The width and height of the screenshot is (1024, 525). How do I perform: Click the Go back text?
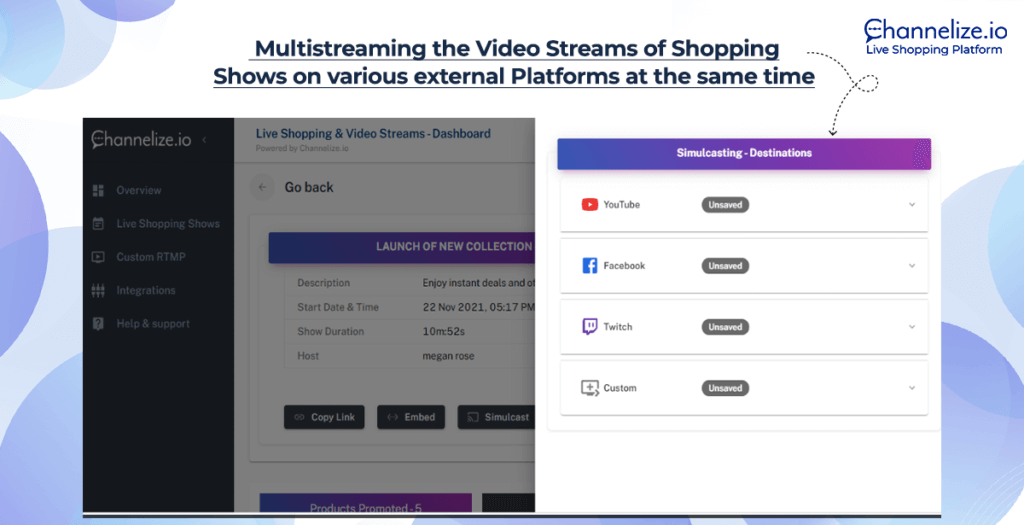tap(309, 187)
